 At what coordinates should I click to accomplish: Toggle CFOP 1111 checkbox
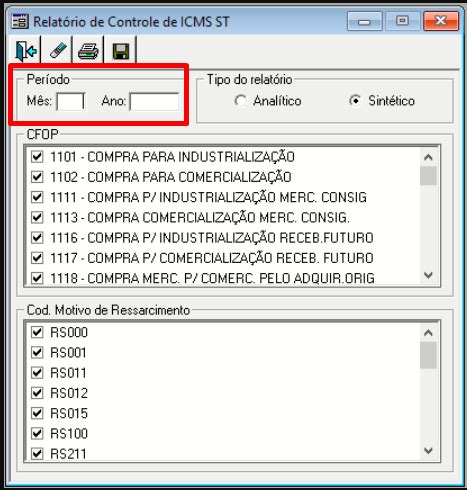click(x=37, y=197)
